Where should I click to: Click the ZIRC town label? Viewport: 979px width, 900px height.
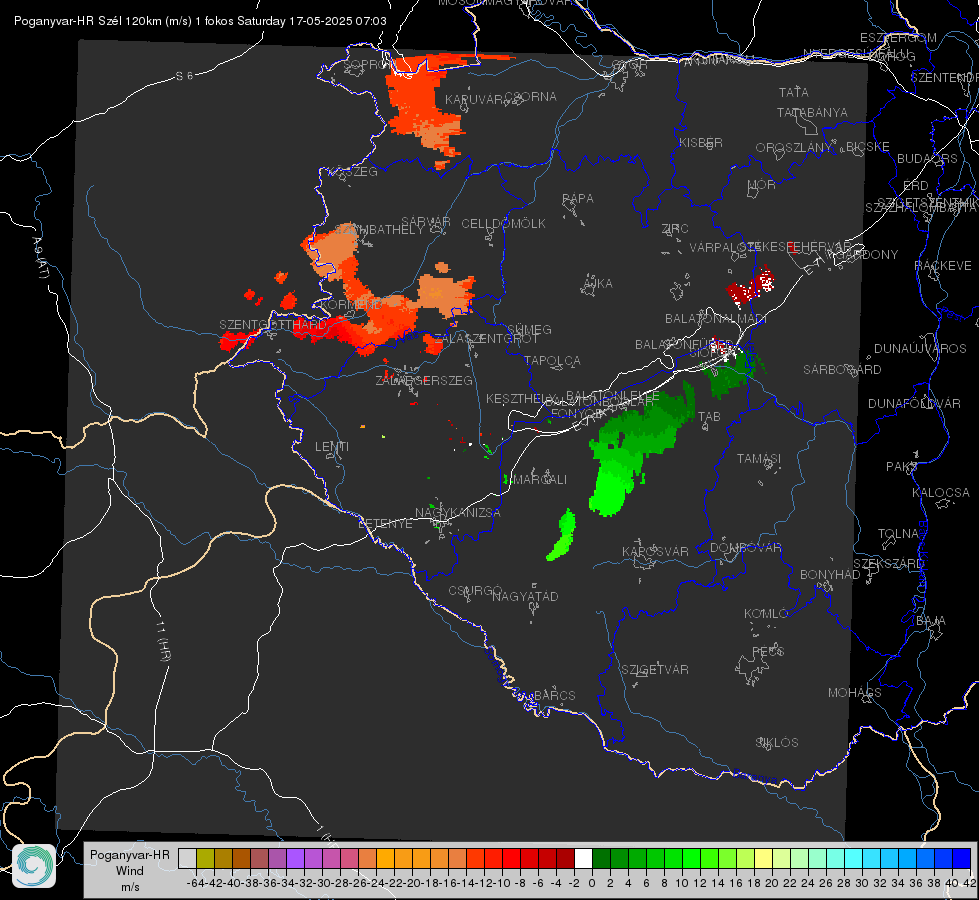[x=675, y=229]
